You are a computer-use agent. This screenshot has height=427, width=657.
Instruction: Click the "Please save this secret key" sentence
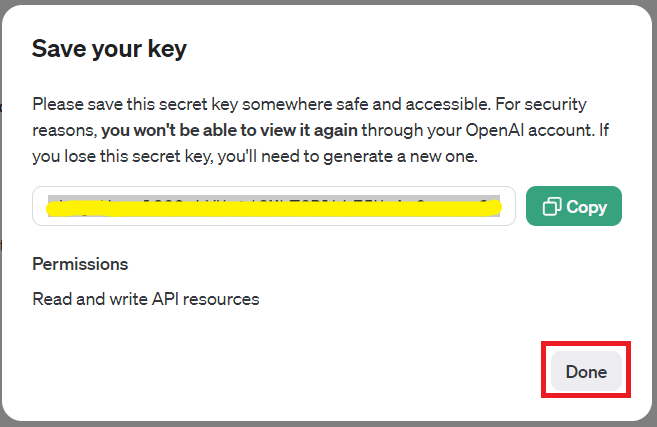pyautogui.click(x=150, y=104)
